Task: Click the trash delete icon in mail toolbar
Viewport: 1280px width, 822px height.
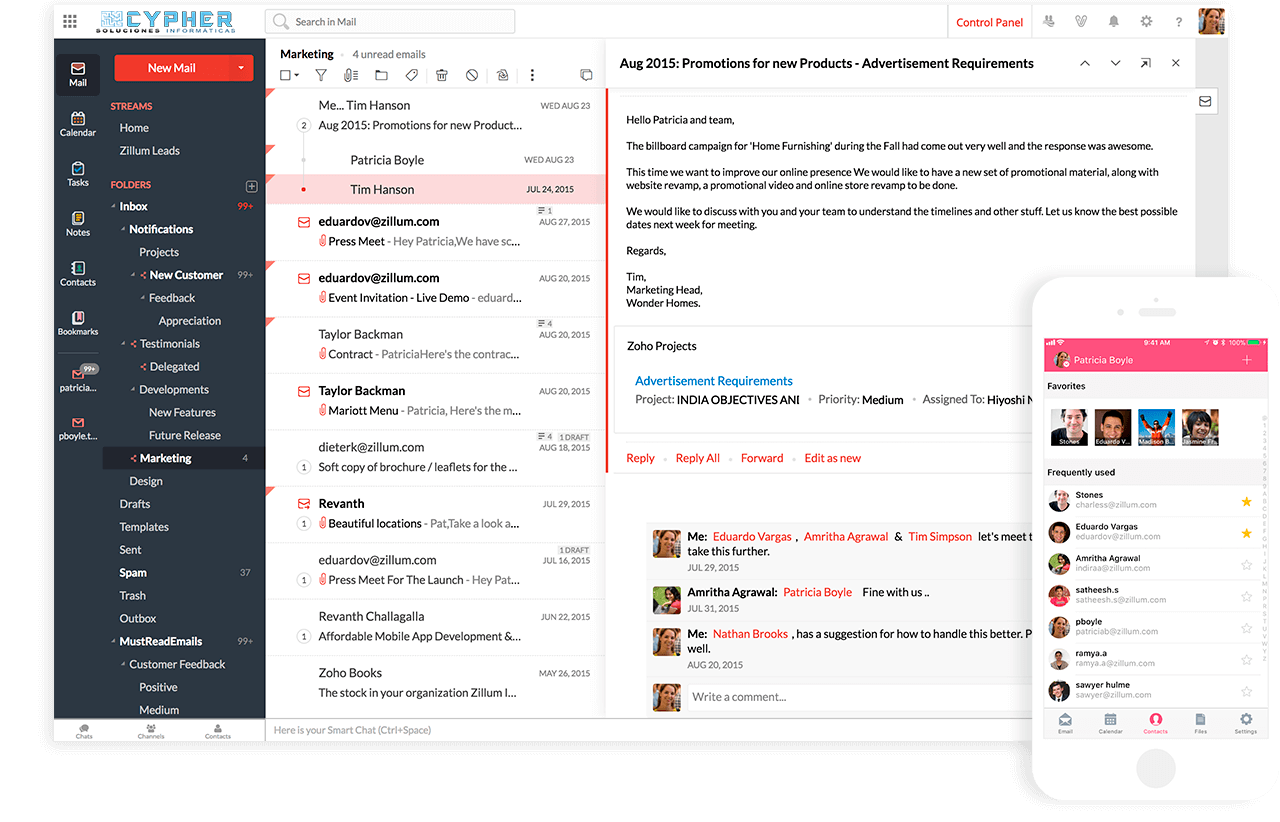Action: point(442,75)
